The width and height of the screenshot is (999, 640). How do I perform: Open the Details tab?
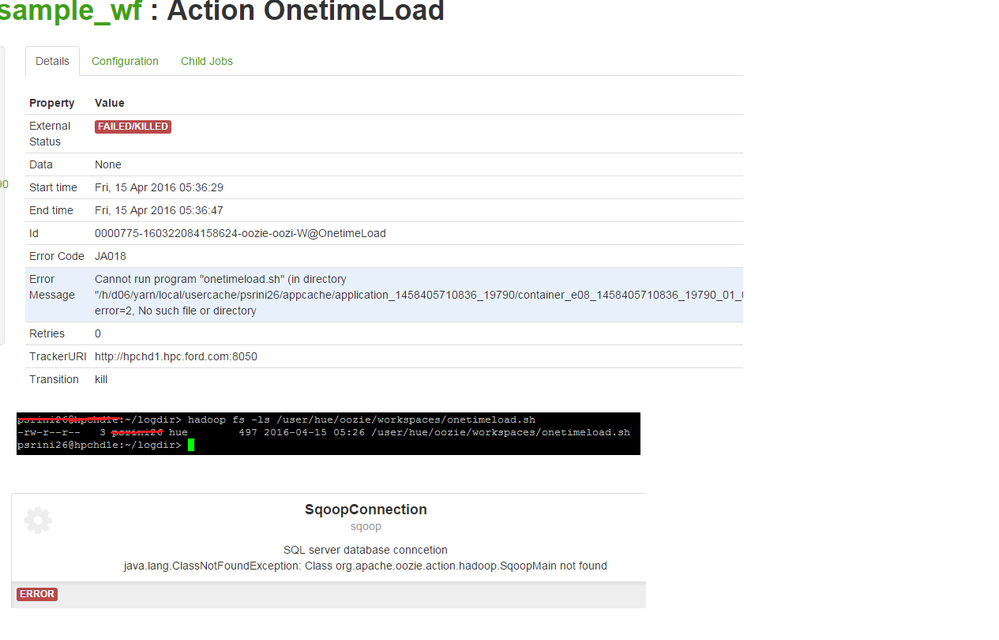coord(52,61)
